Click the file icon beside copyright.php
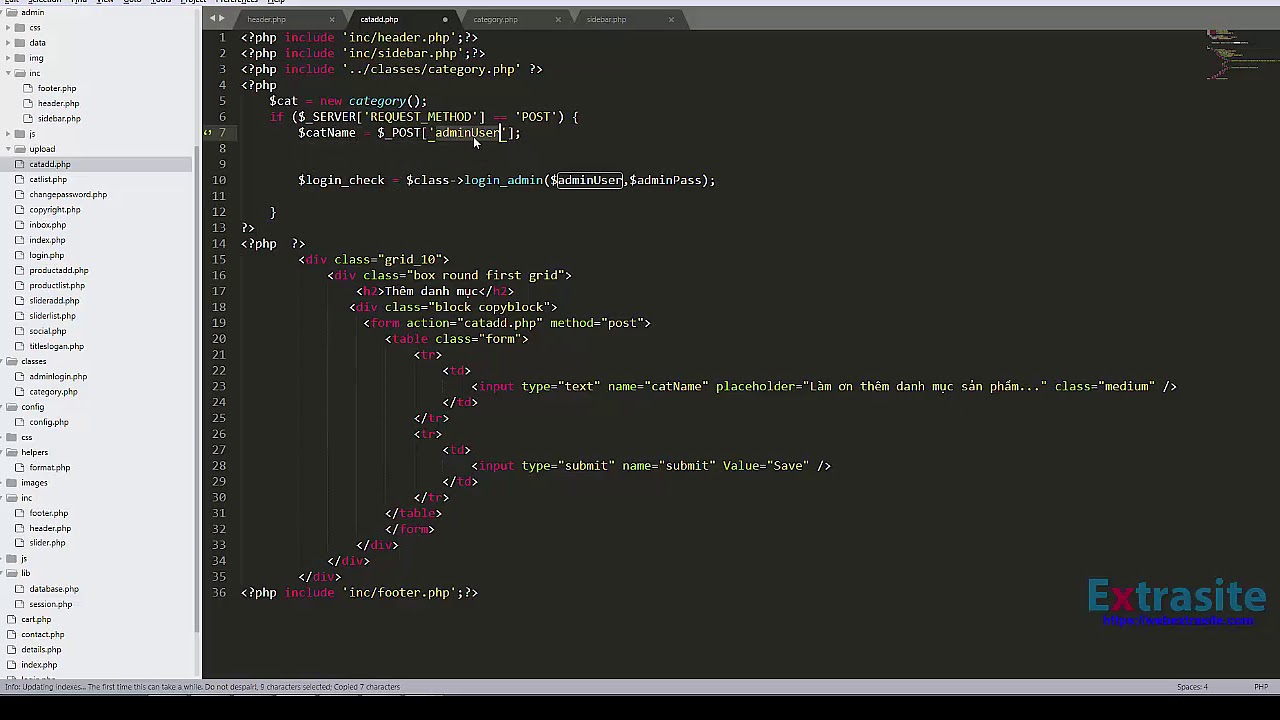Image resolution: width=1280 pixels, height=720 pixels. [20, 210]
